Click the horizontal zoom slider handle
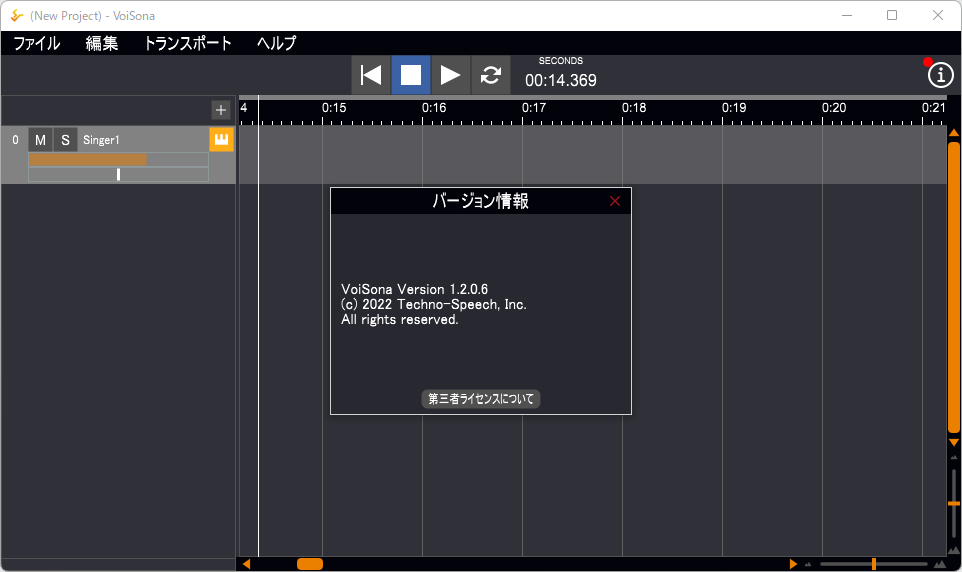The width and height of the screenshot is (962, 572). point(874,564)
